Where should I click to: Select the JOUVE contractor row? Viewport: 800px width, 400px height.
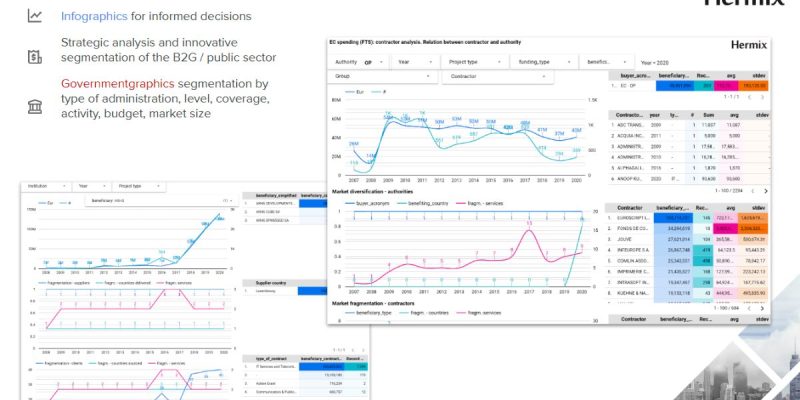point(689,239)
